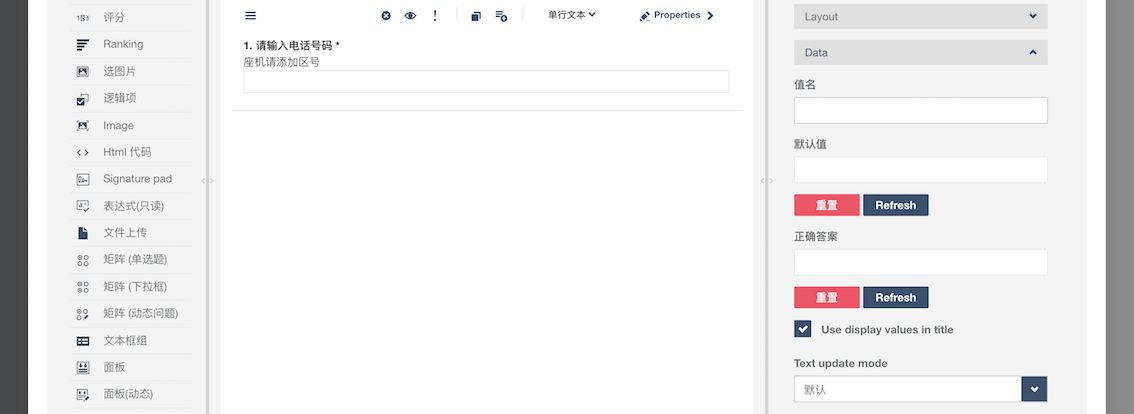This screenshot has width=1134, height=414.
Task: Click the hamburger drag-handle icon of question 1
Action: point(251,16)
